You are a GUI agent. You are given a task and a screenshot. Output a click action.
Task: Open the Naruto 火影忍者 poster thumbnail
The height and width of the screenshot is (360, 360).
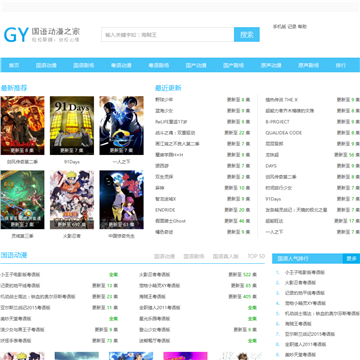(x=72, y=200)
